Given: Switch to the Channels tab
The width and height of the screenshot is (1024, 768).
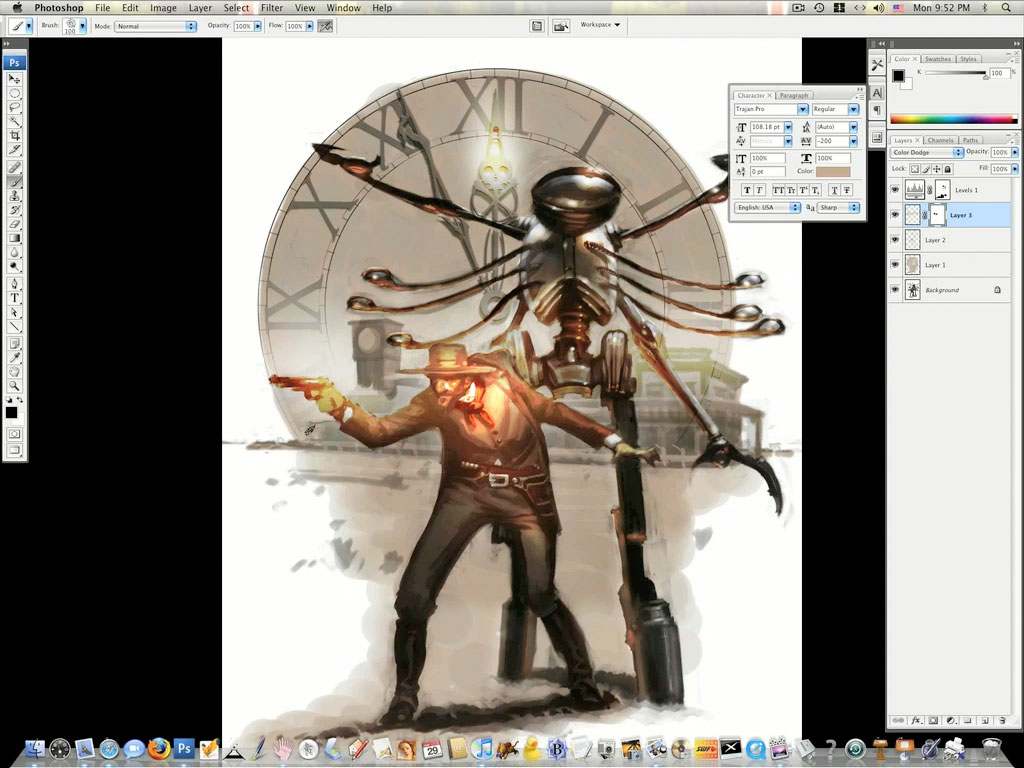Looking at the screenshot, I should [941, 140].
